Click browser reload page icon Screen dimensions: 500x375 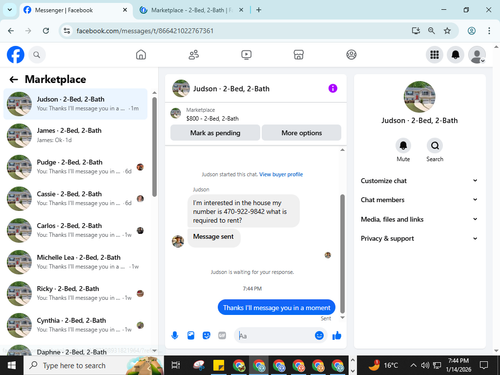46,31
